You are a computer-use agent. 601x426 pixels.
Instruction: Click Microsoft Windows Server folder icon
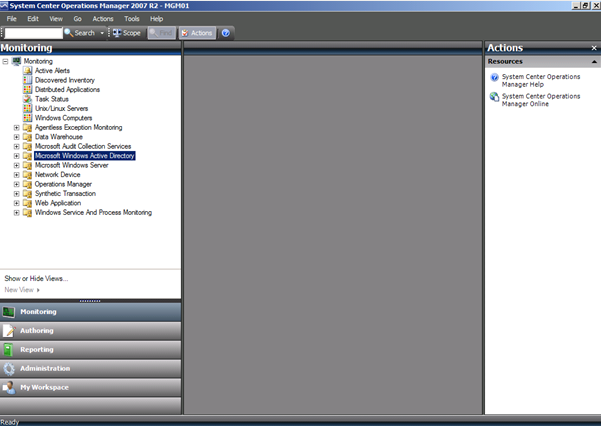pyautogui.click(x=27, y=165)
